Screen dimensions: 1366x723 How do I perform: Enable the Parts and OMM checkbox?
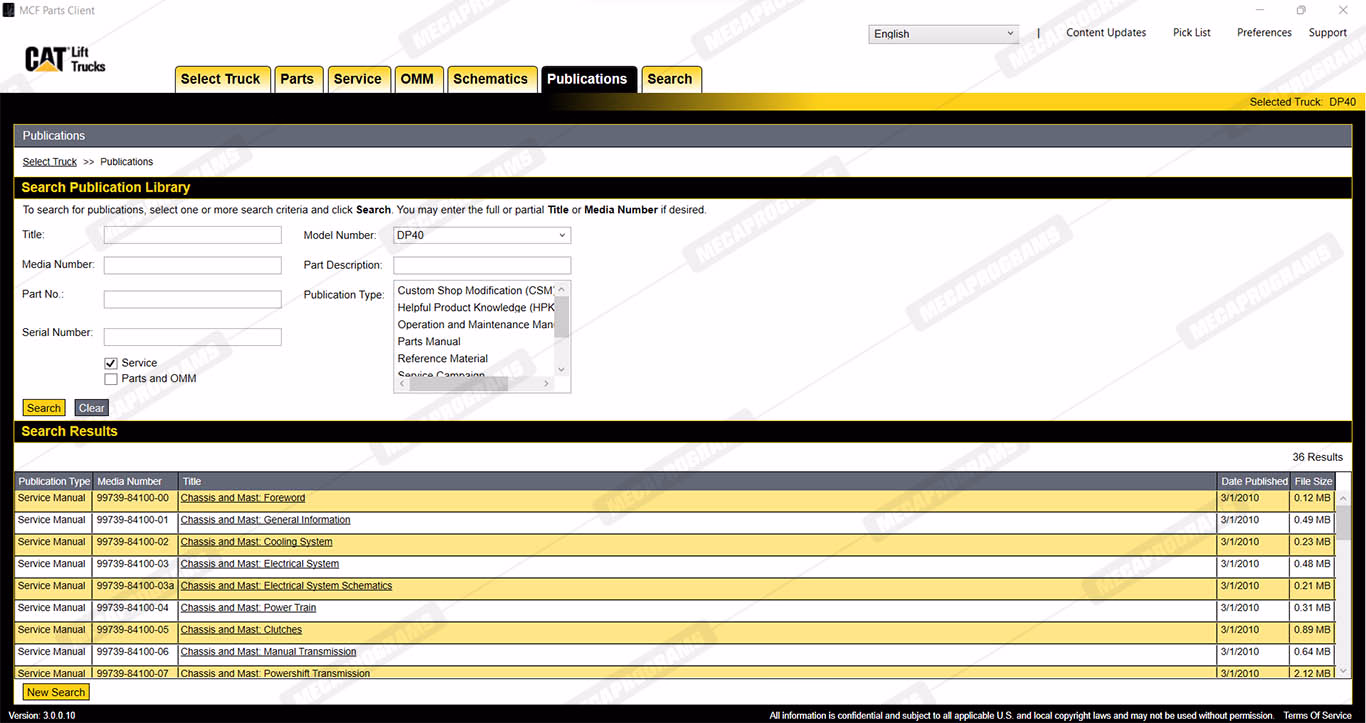pyautogui.click(x=111, y=379)
